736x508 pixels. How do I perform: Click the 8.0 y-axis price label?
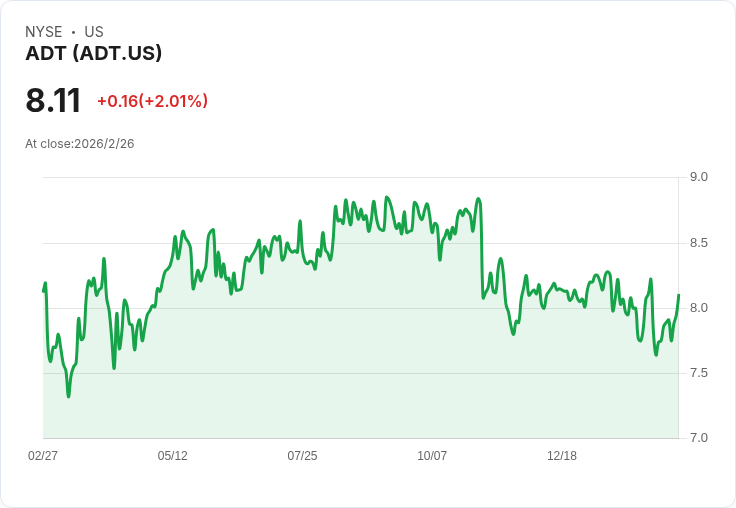click(x=699, y=308)
